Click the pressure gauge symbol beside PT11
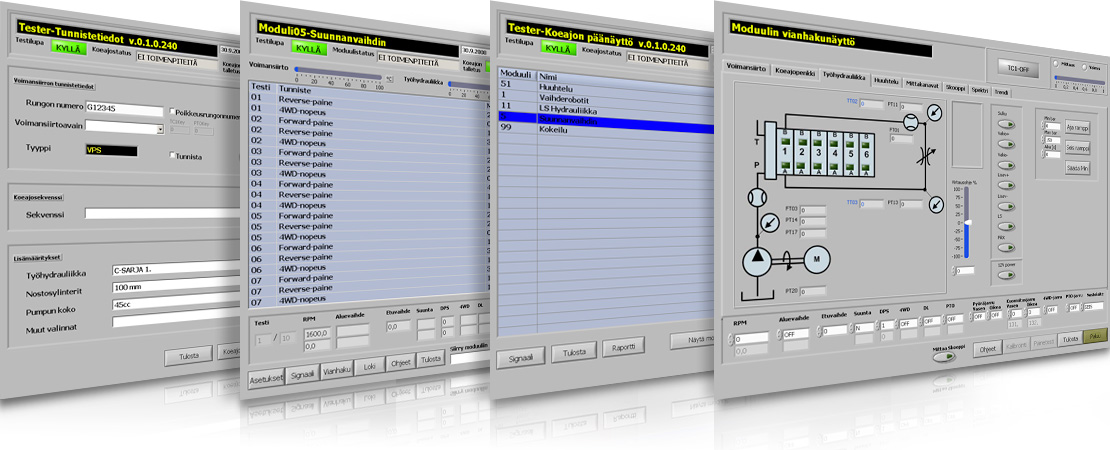1110x450 pixels. (x=934, y=112)
